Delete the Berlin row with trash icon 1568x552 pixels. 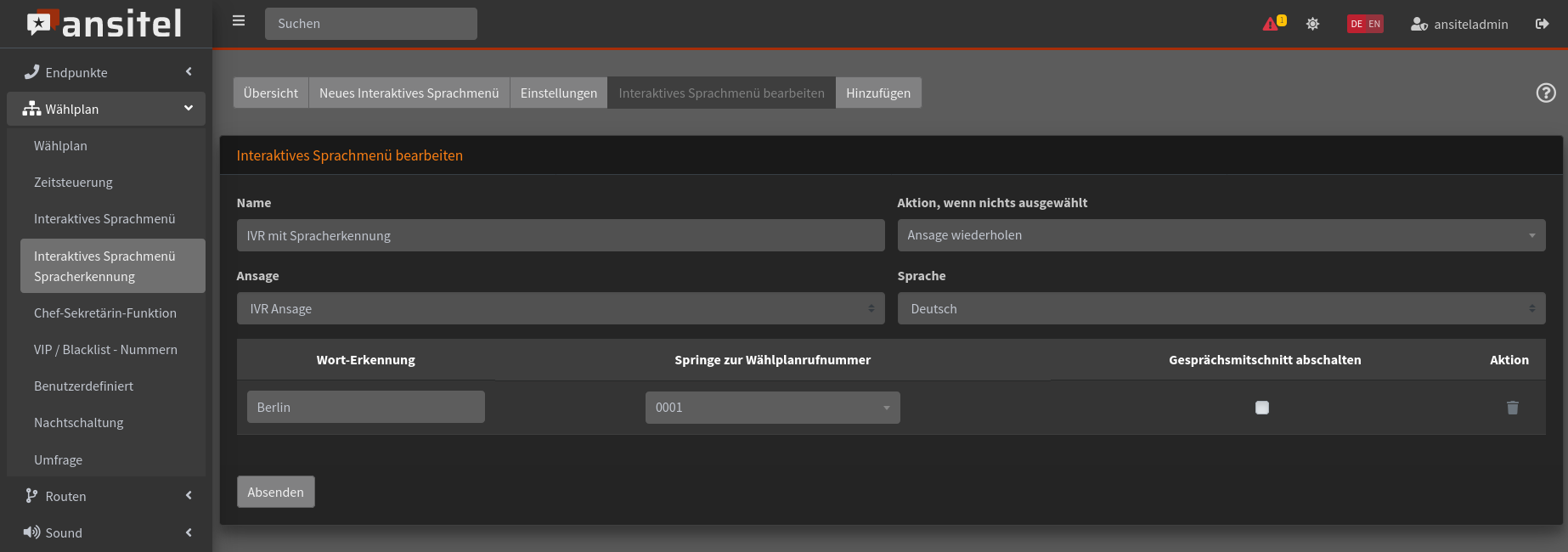[1512, 408]
